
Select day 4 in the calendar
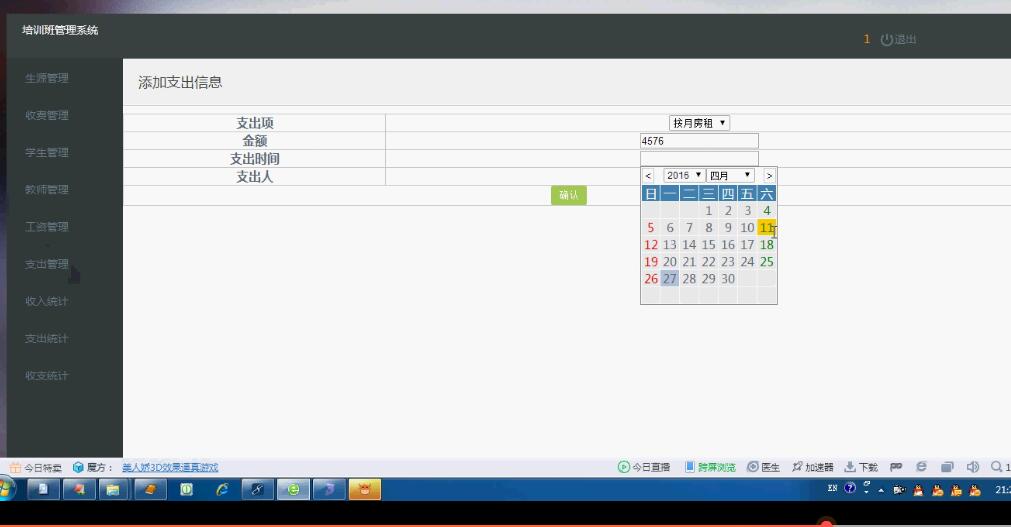pos(767,210)
